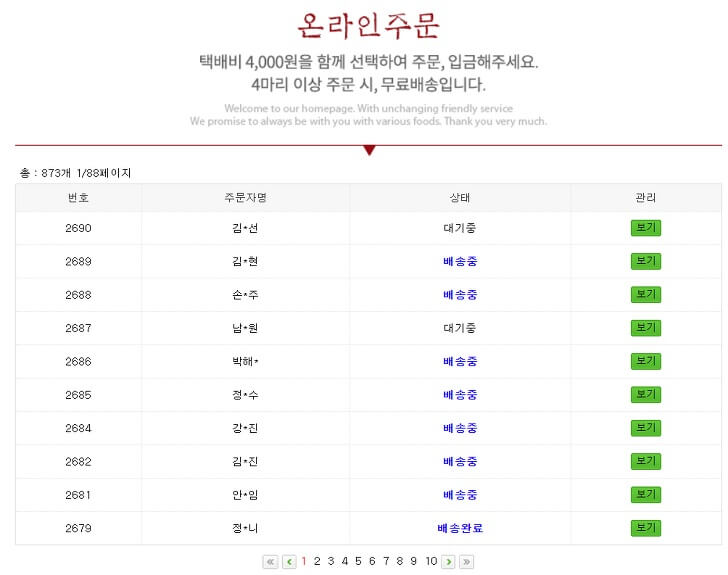Click the 상태 column header
Screen dimensions: 728x575
click(x=460, y=198)
